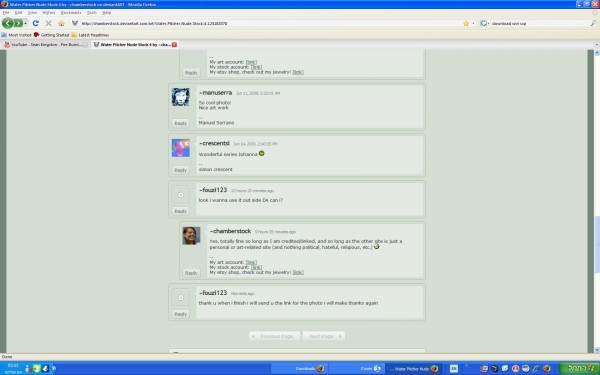Open the View menu
Screen dimensions: 600x375
32,13
